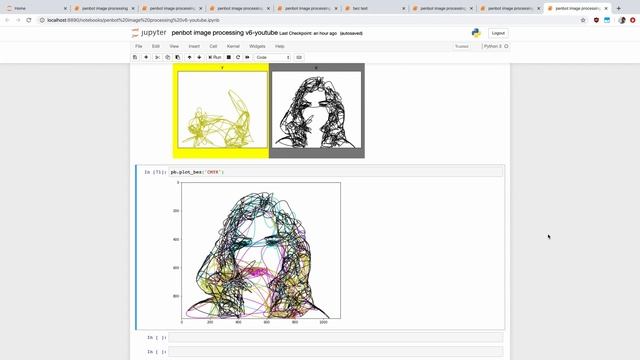Click the code cell containing pb.plot_bez

(x=336, y=172)
